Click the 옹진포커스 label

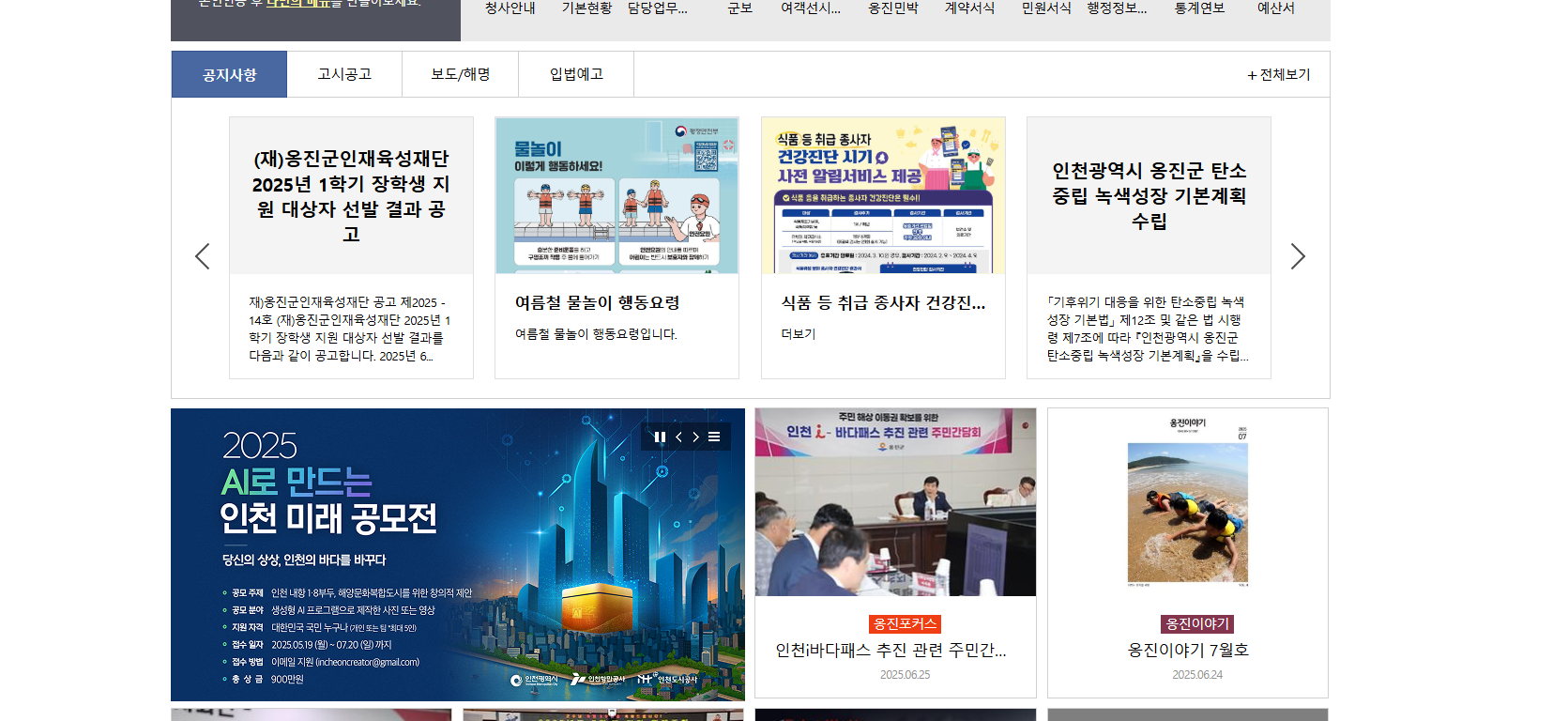pyautogui.click(x=905, y=624)
